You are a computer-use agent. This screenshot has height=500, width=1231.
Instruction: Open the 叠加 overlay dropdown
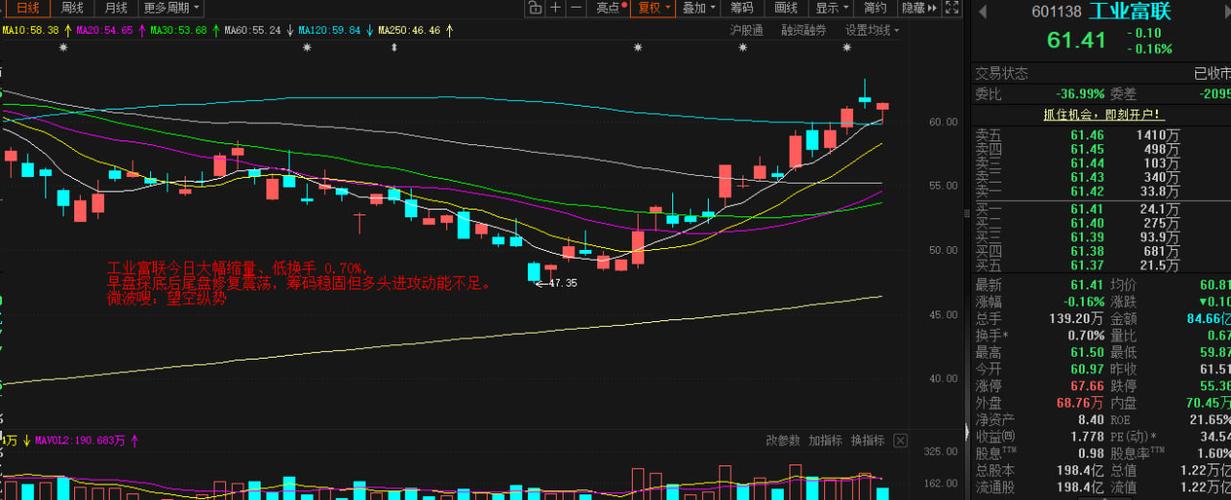click(698, 8)
